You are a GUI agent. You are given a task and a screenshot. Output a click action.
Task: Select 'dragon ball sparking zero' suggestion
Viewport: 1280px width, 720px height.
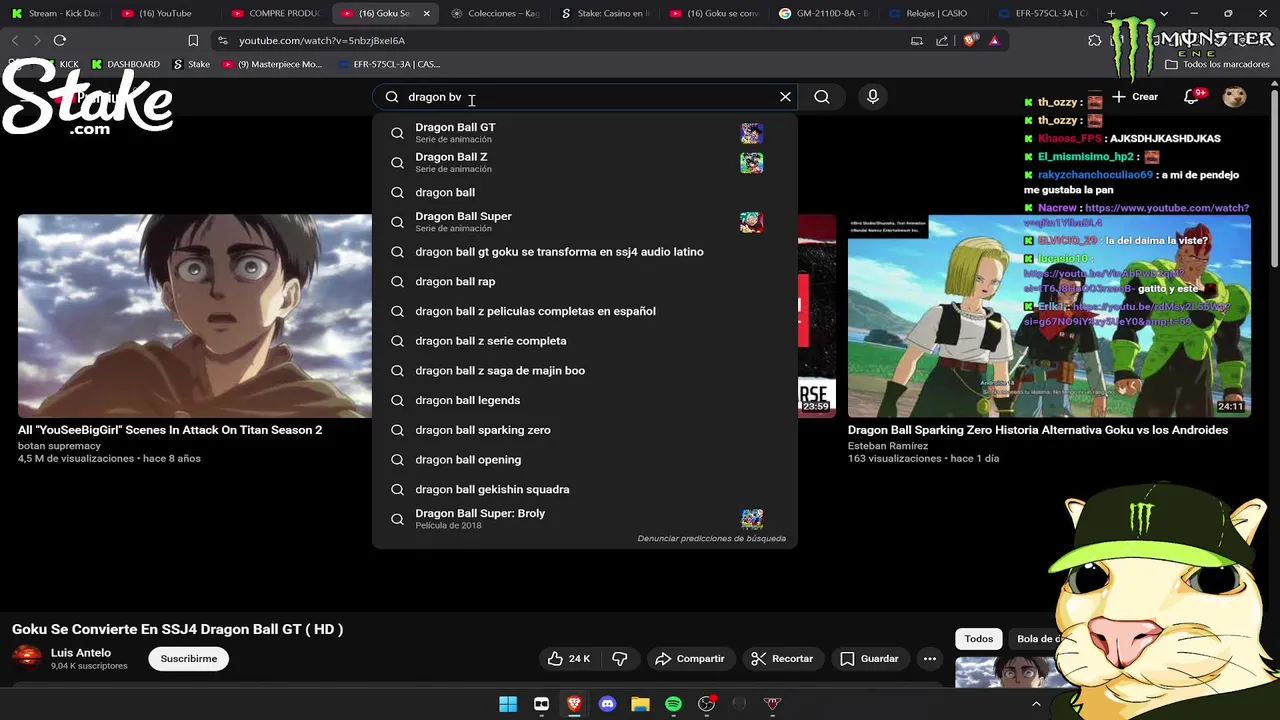click(x=585, y=430)
